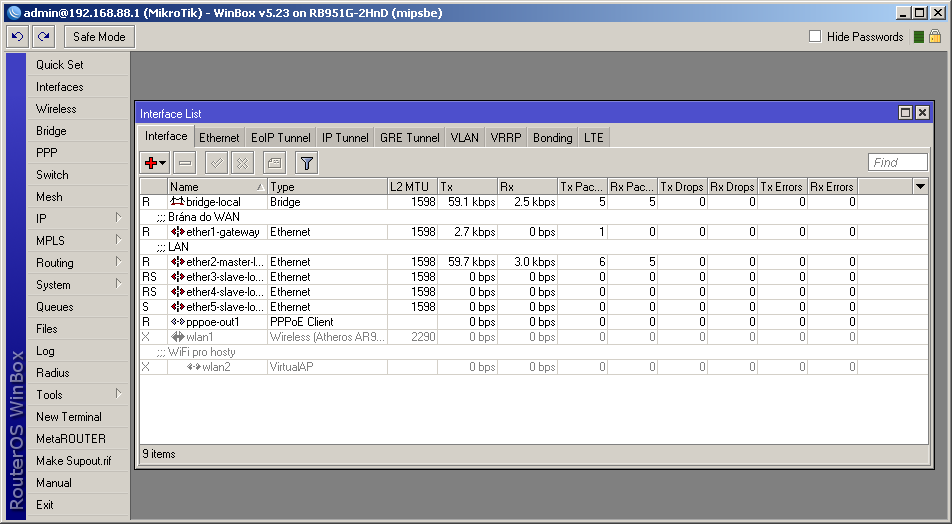Click the Redo arrow icon
The image size is (952, 524).
point(42,37)
